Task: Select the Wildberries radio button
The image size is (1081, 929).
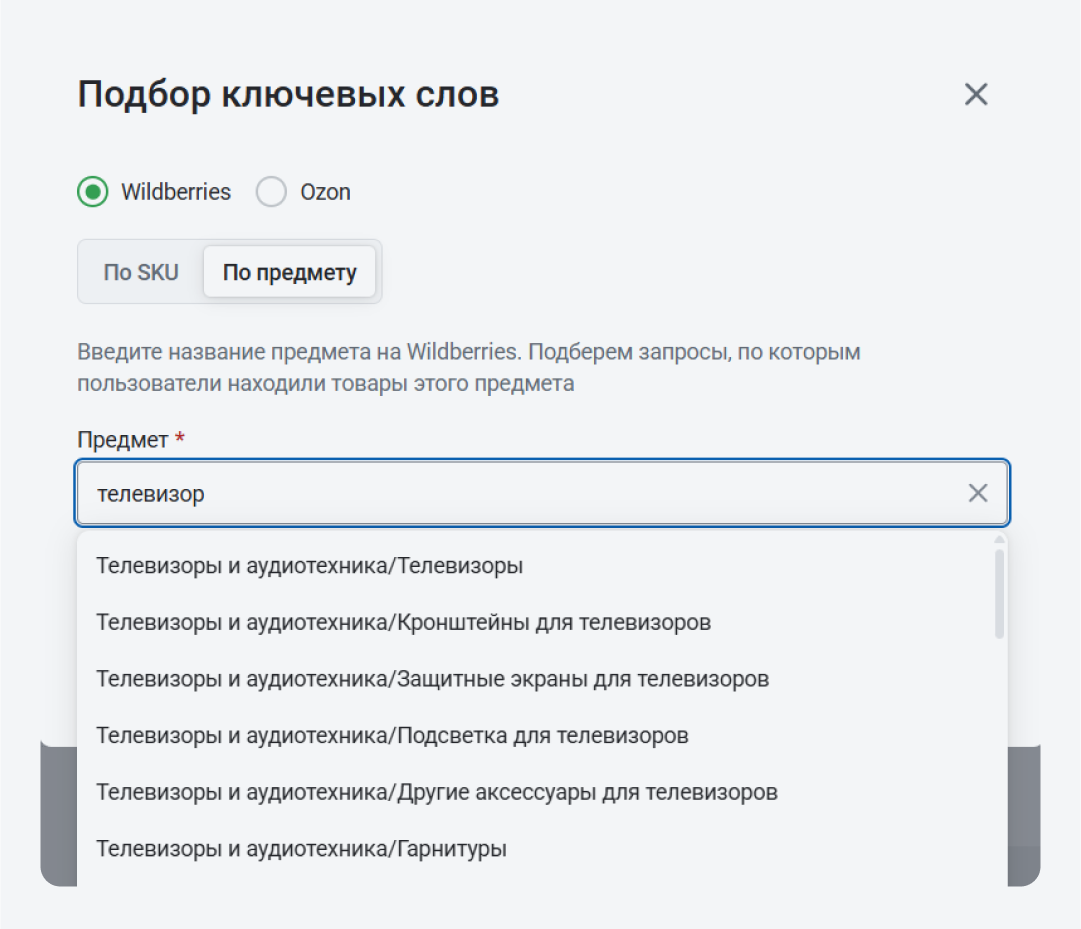Action: (x=92, y=192)
